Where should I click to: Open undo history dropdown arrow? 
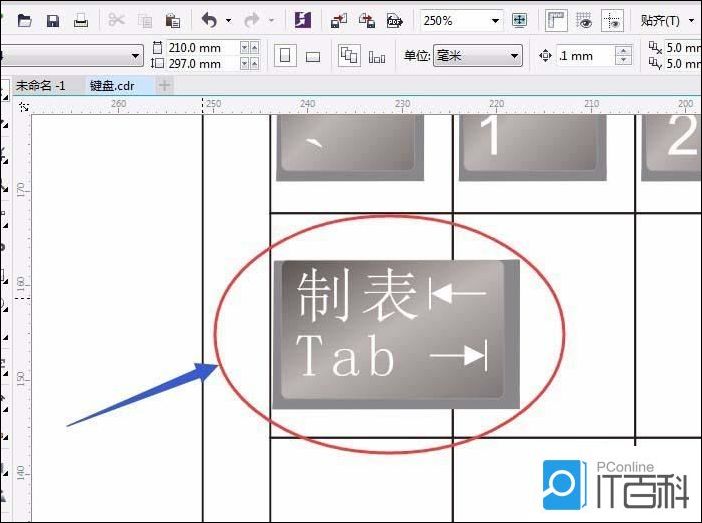point(228,21)
